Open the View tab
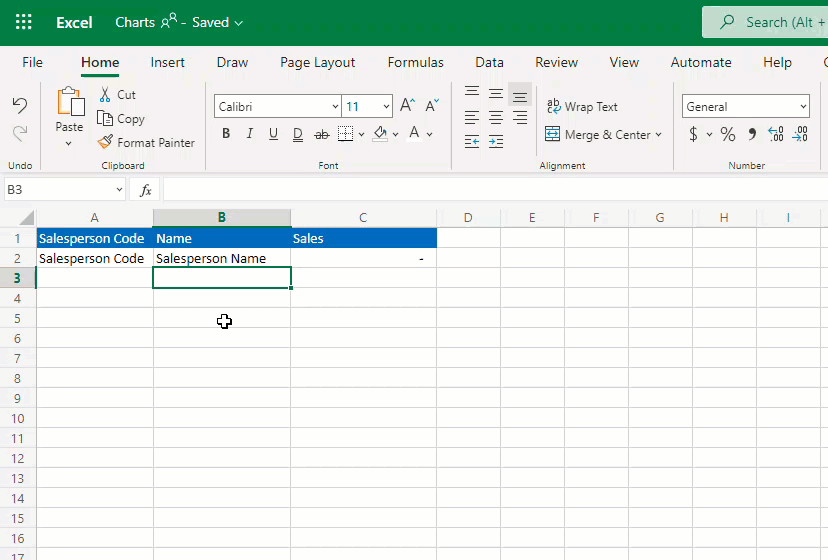The width and height of the screenshot is (828, 560). [624, 62]
